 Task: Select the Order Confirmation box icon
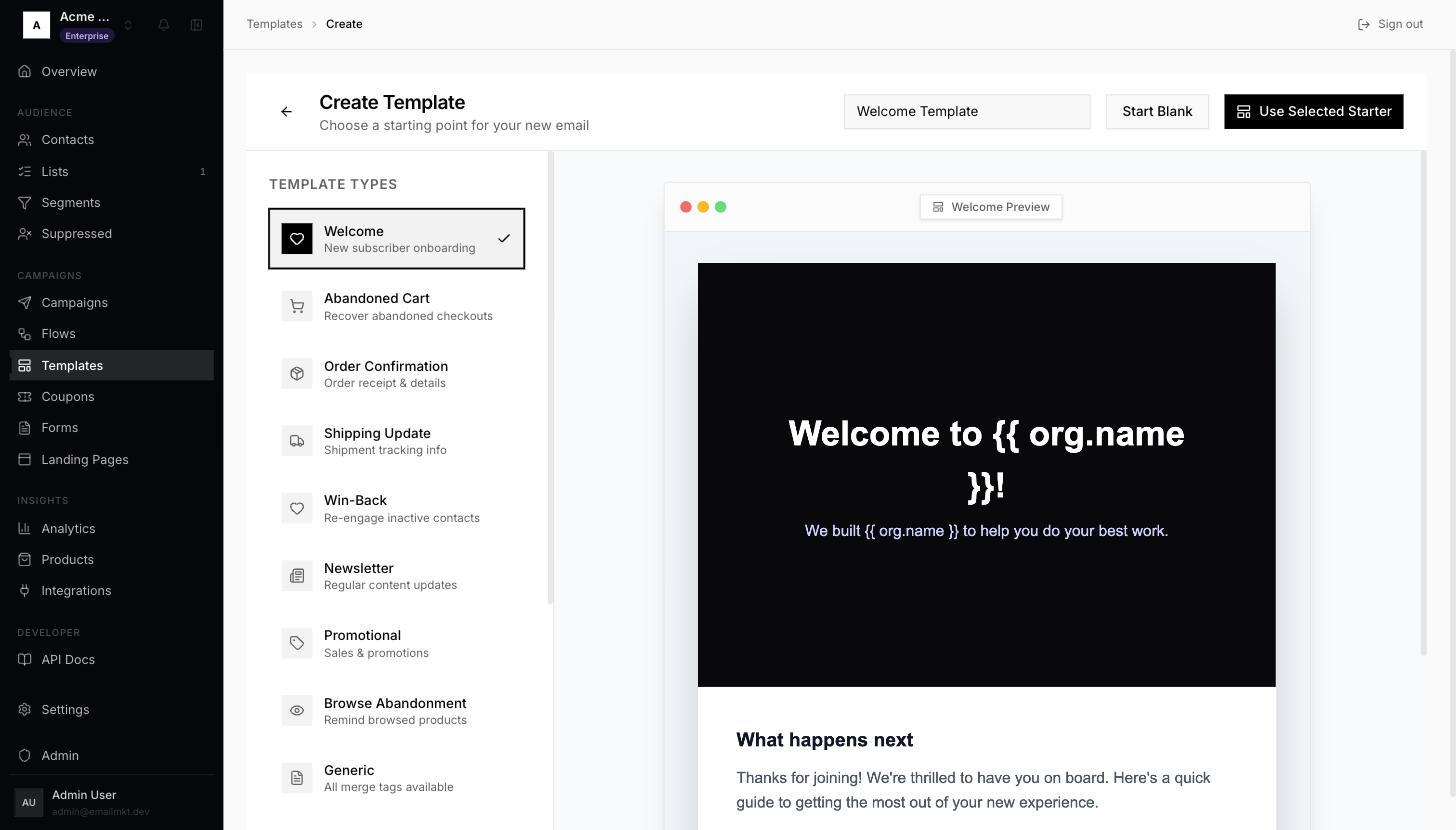(297, 374)
